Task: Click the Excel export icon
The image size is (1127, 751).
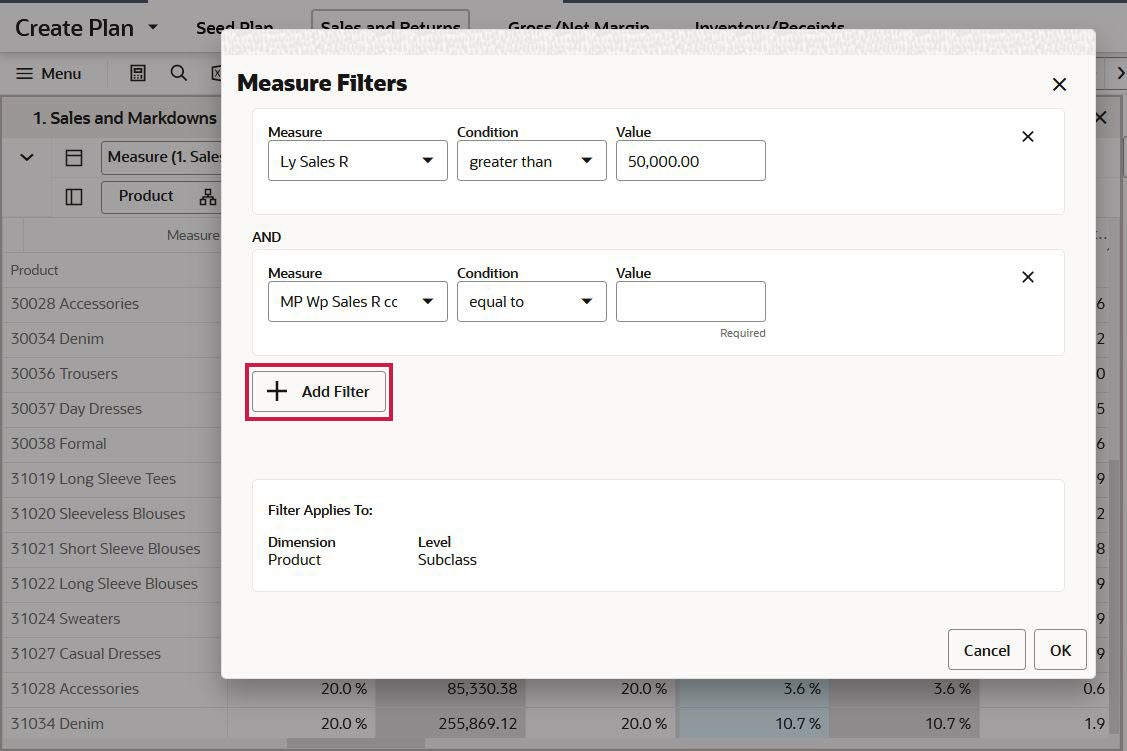Action: [217, 73]
